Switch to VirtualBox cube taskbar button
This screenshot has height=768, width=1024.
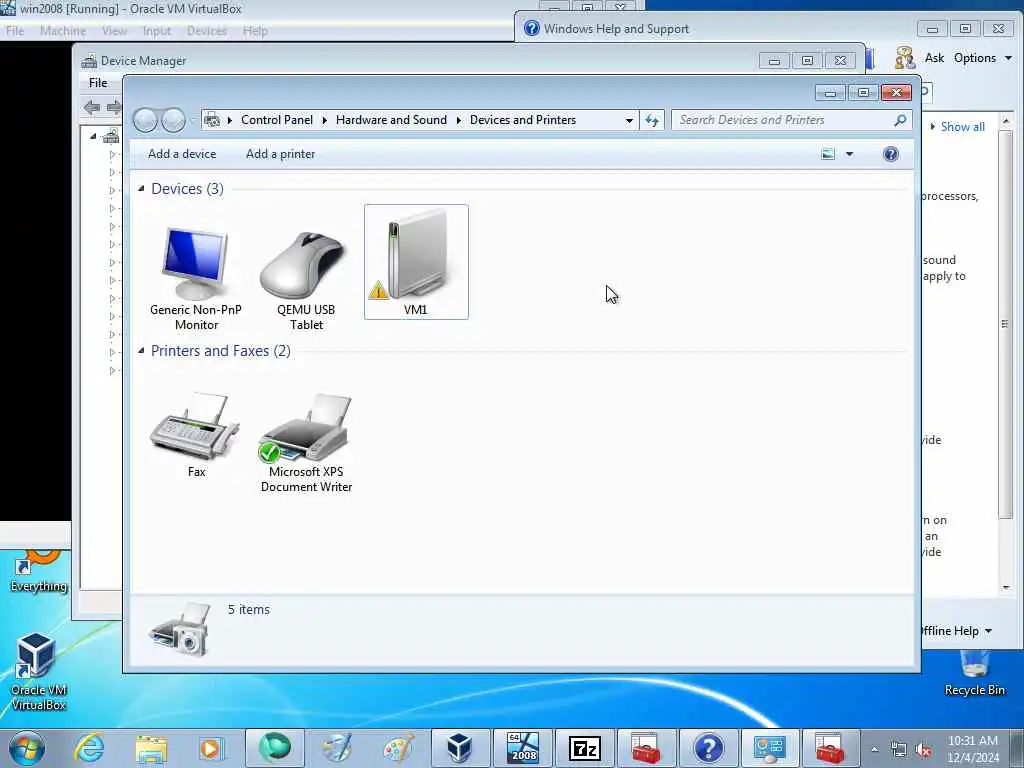(460, 748)
